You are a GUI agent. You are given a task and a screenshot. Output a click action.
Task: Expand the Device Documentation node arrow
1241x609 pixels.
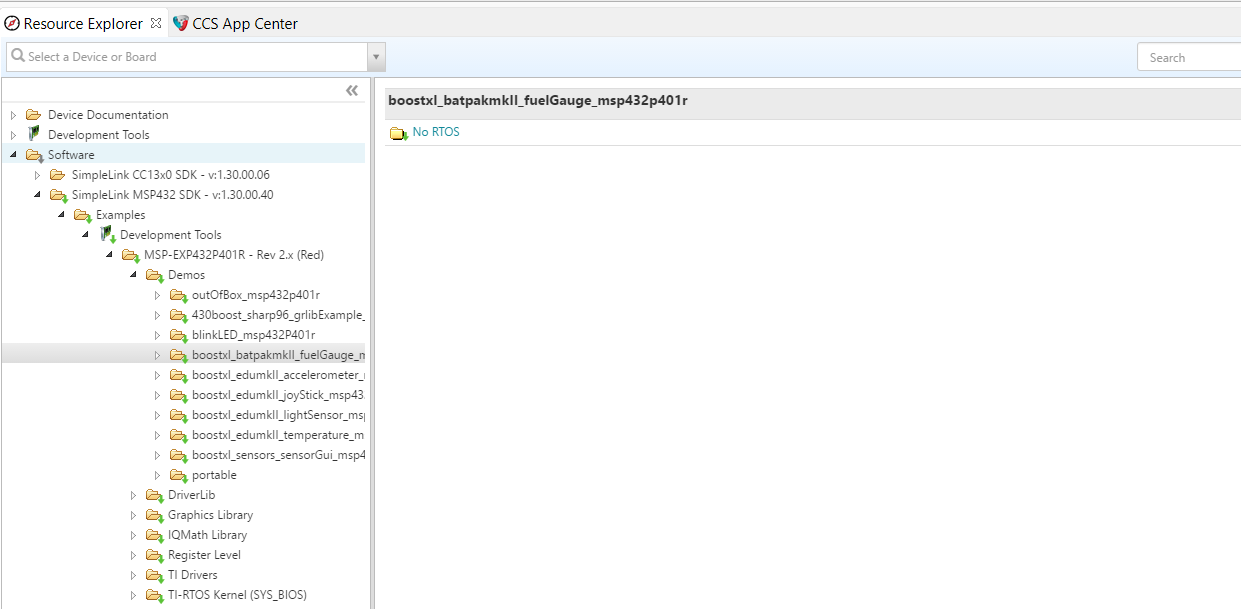(13, 115)
